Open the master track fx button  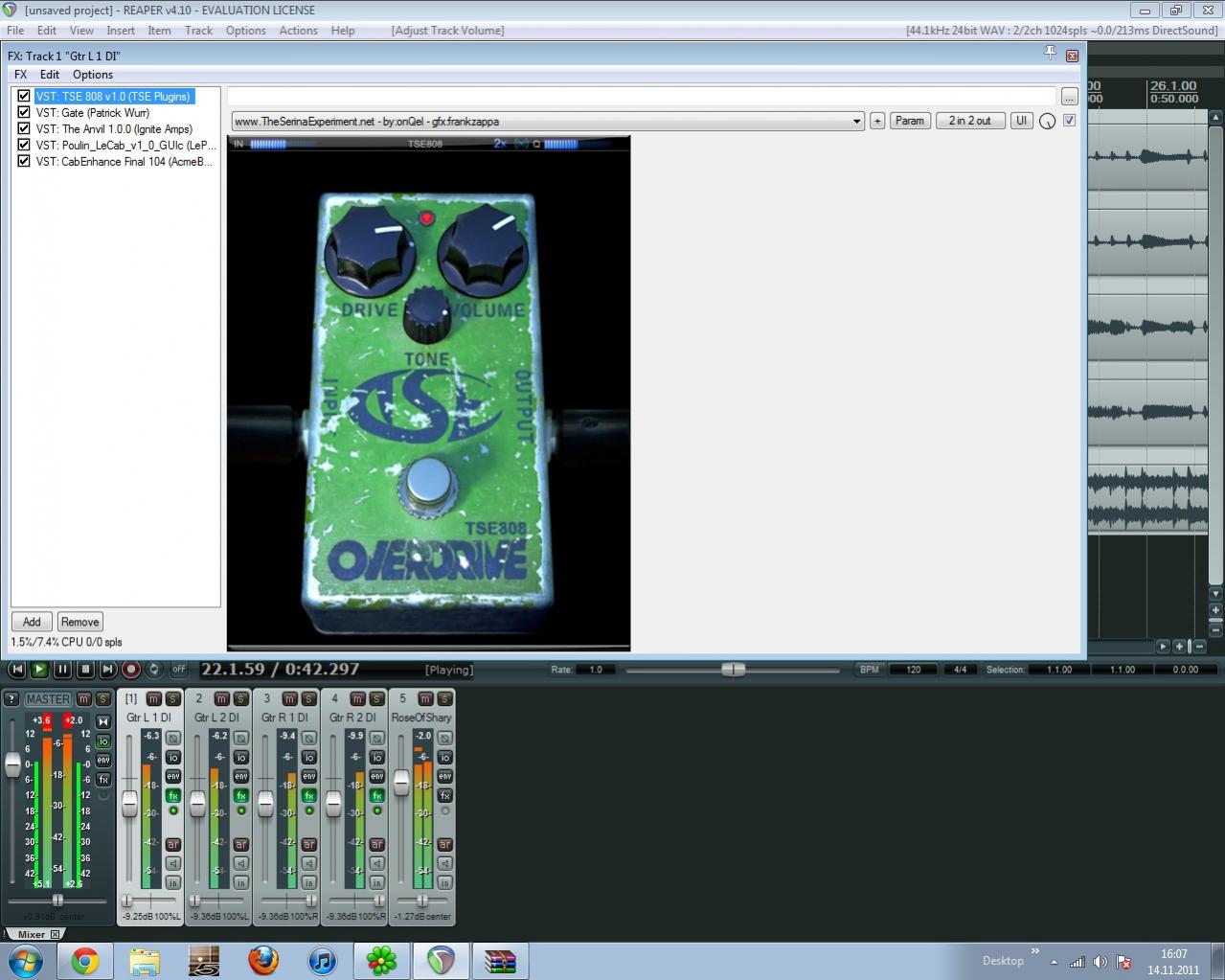click(x=103, y=780)
